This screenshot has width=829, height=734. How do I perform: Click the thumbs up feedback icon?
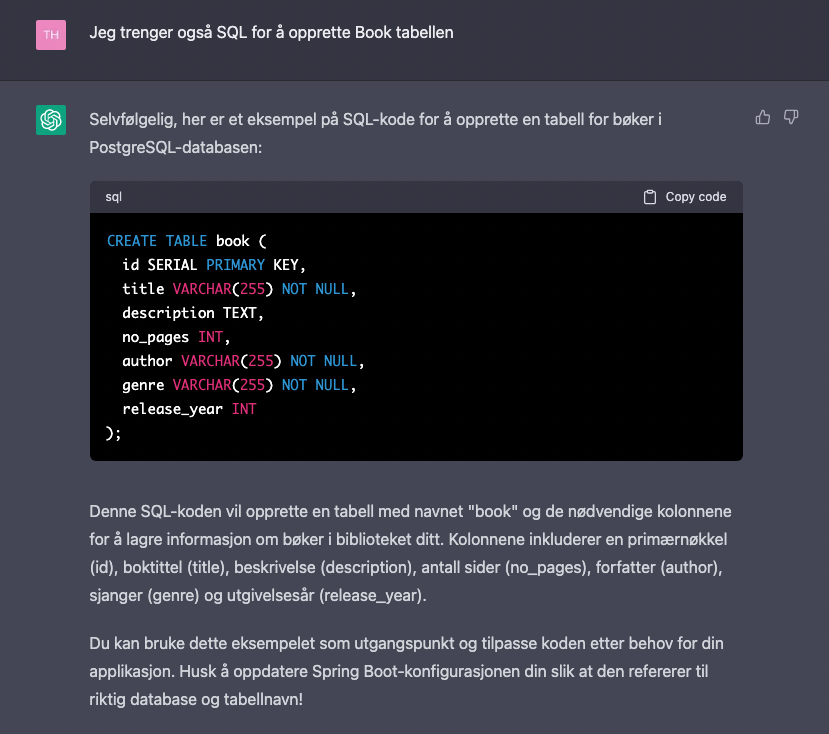[763, 118]
